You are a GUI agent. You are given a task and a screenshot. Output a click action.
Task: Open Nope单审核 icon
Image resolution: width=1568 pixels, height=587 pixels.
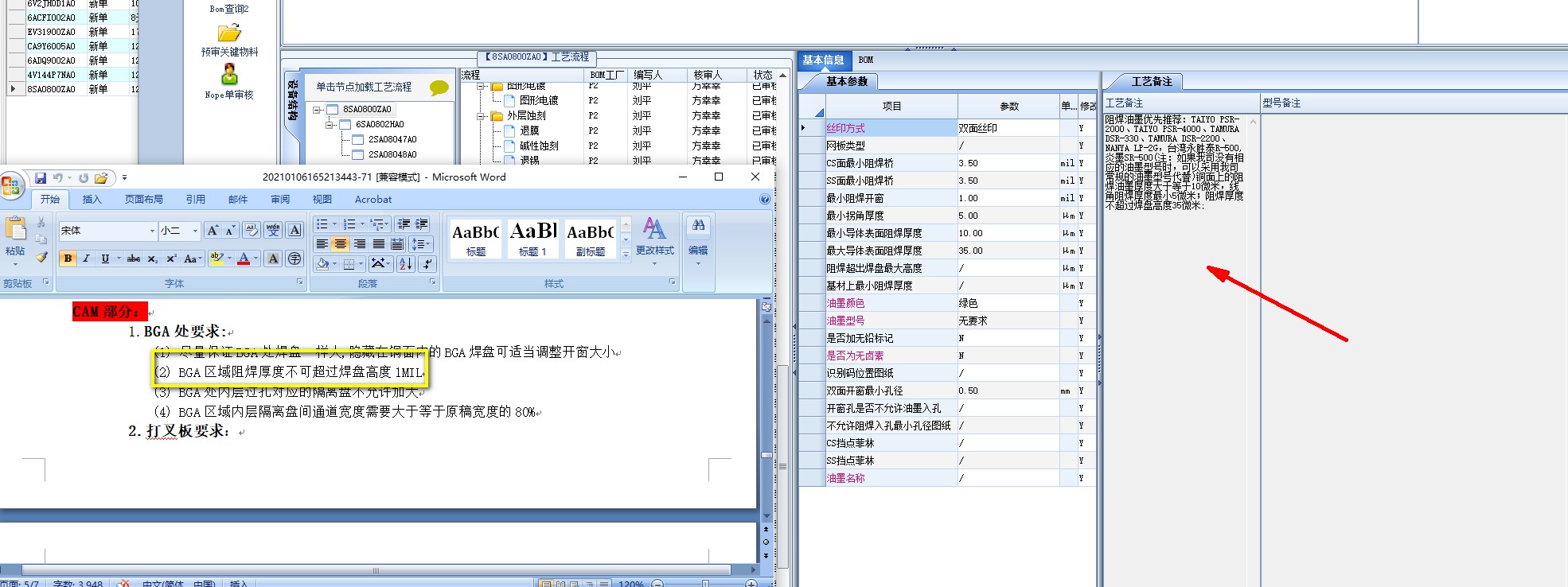pyautogui.click(x=229, y=75)
